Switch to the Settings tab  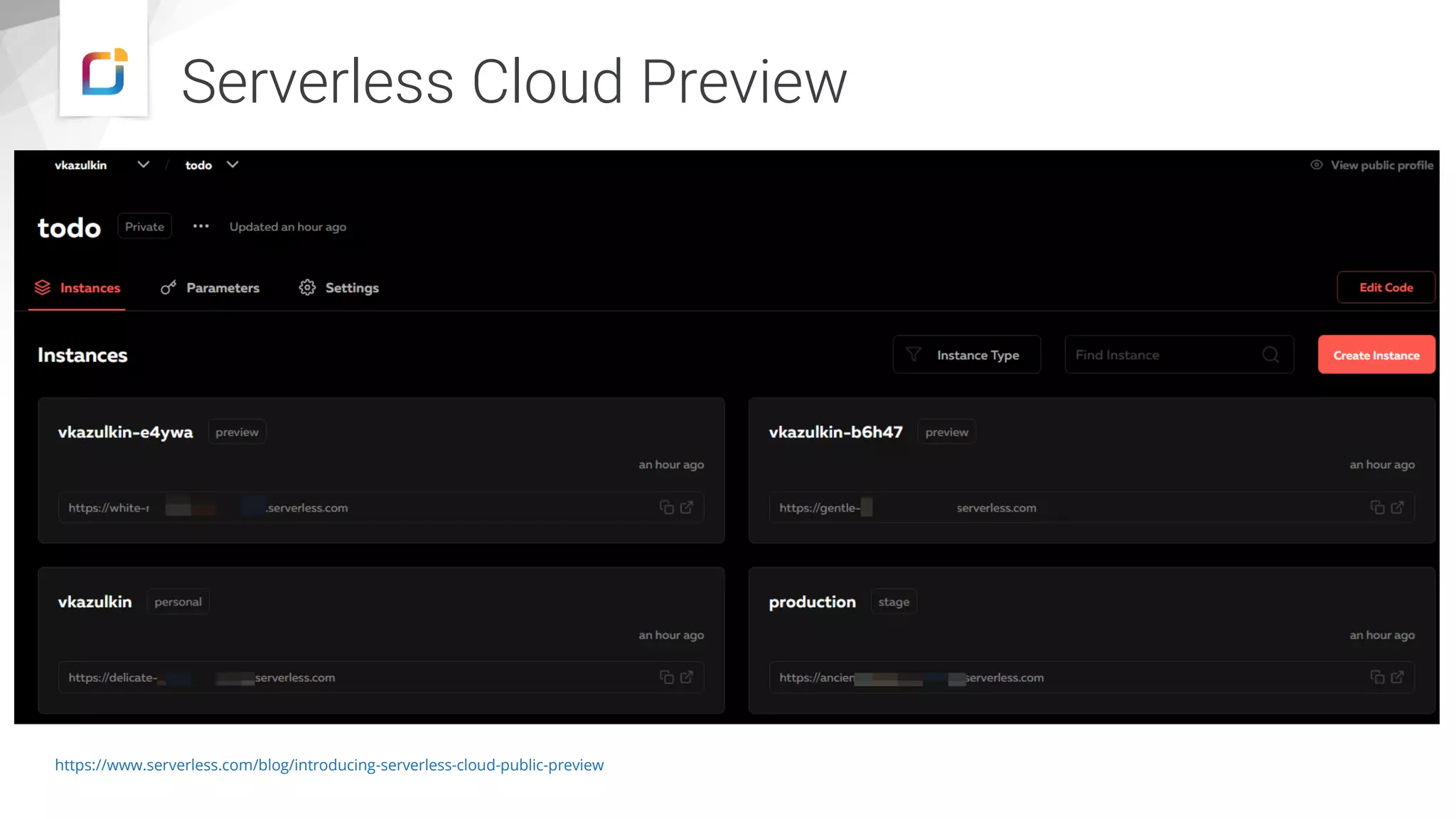point(339,288)
